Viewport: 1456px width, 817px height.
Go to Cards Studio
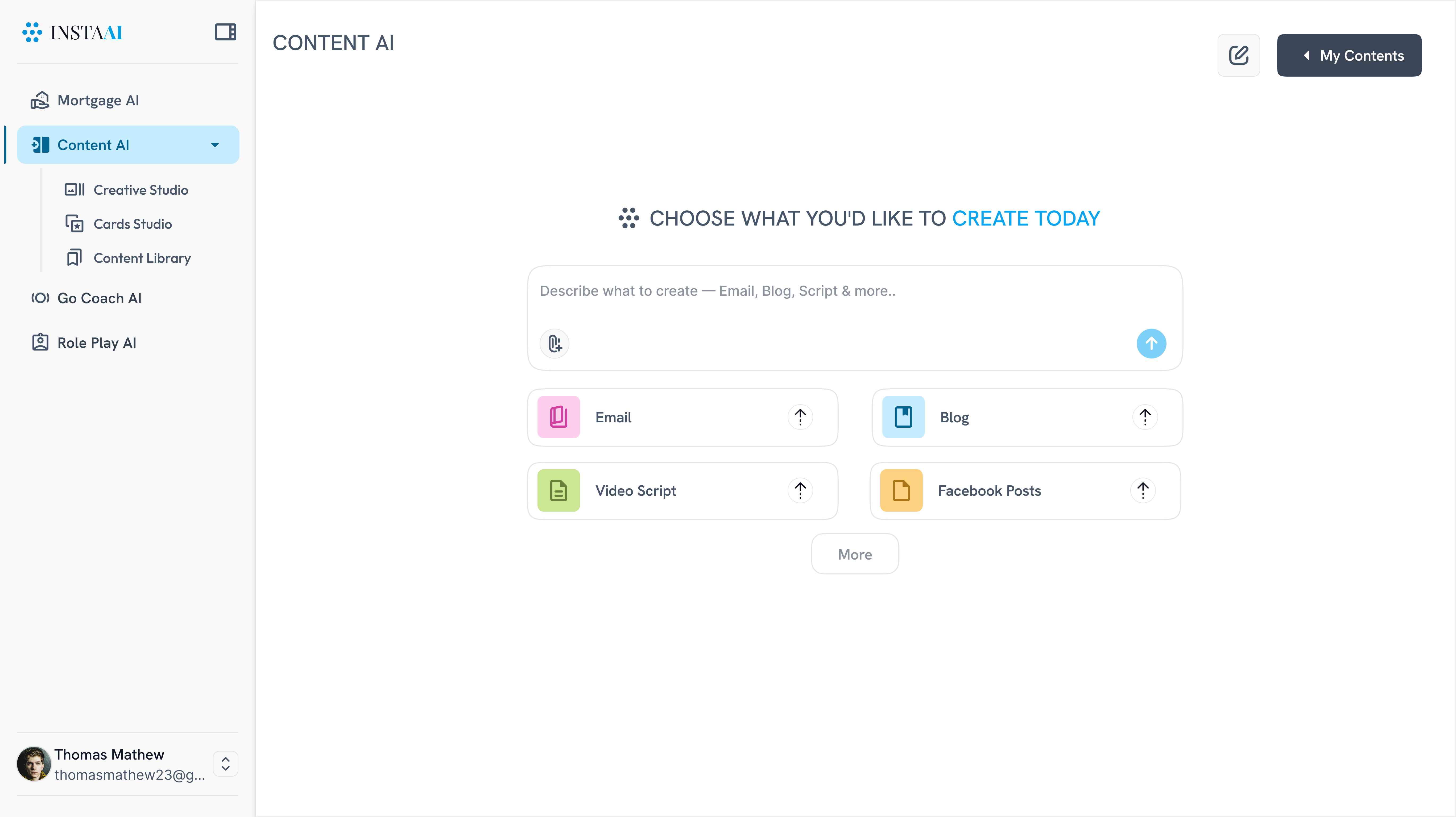pyautogui.click(x=132, y=224)
